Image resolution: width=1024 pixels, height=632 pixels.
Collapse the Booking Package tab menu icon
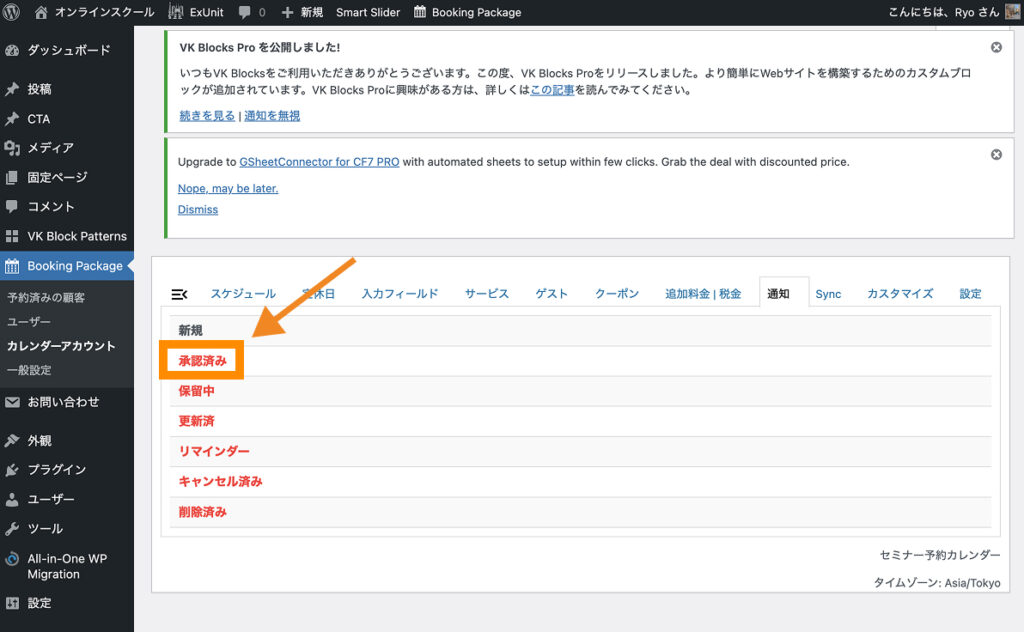(x=180, y=294)
